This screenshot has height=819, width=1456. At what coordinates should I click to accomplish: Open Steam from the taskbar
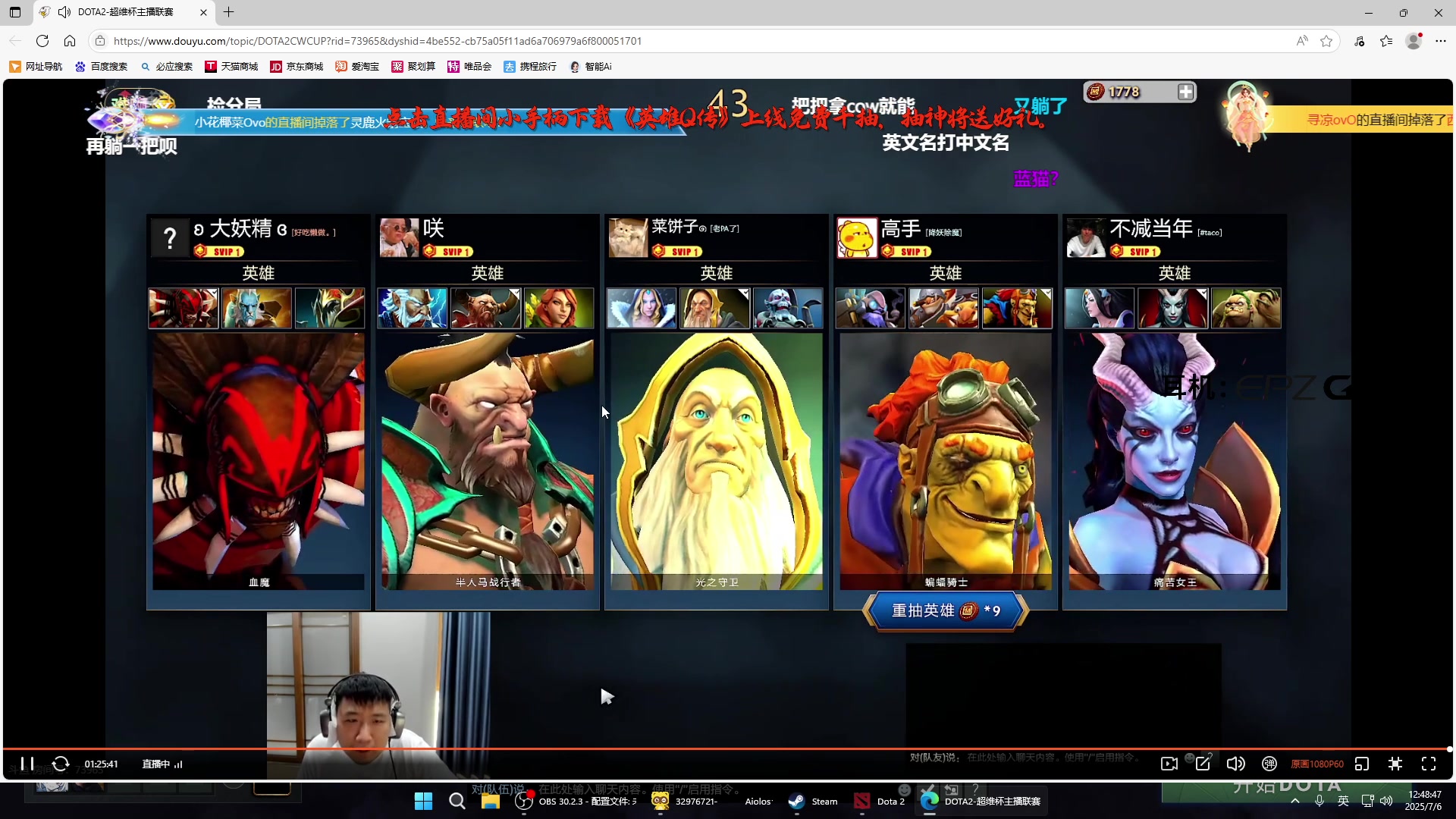[813, 801]
